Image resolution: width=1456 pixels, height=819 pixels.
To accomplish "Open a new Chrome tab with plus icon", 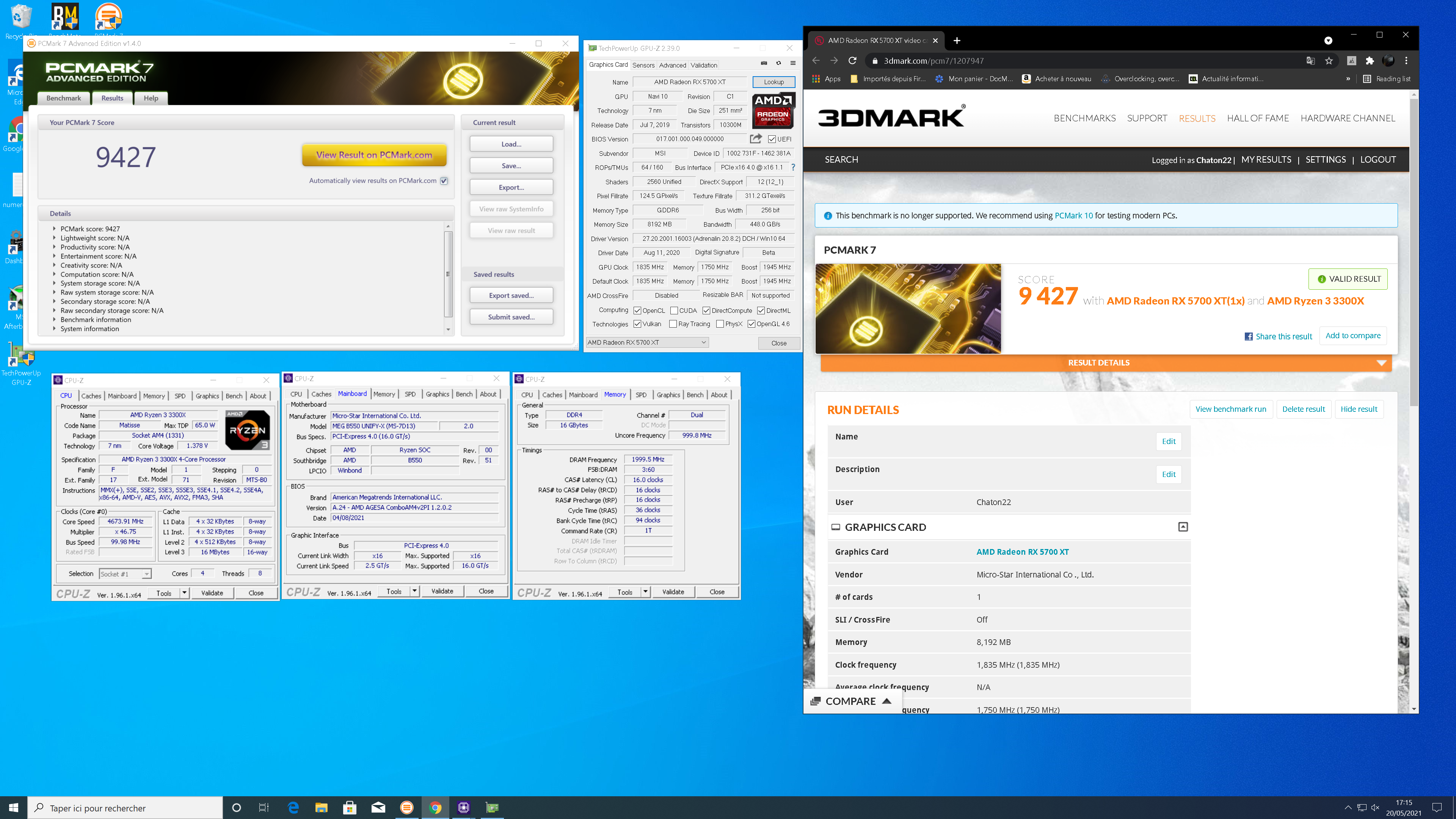I will [956, 41].
